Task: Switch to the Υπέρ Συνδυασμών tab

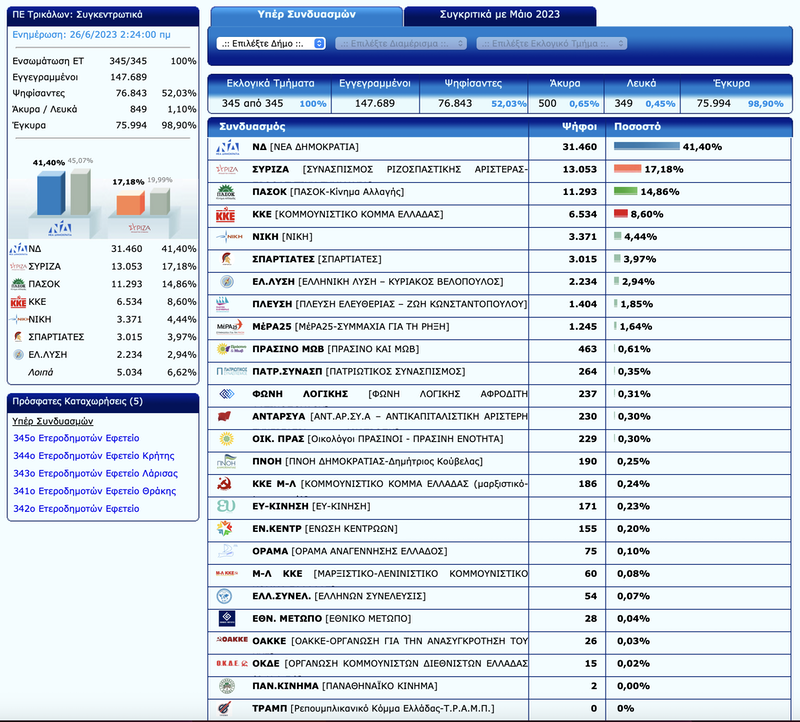Action: pos(307,15)
